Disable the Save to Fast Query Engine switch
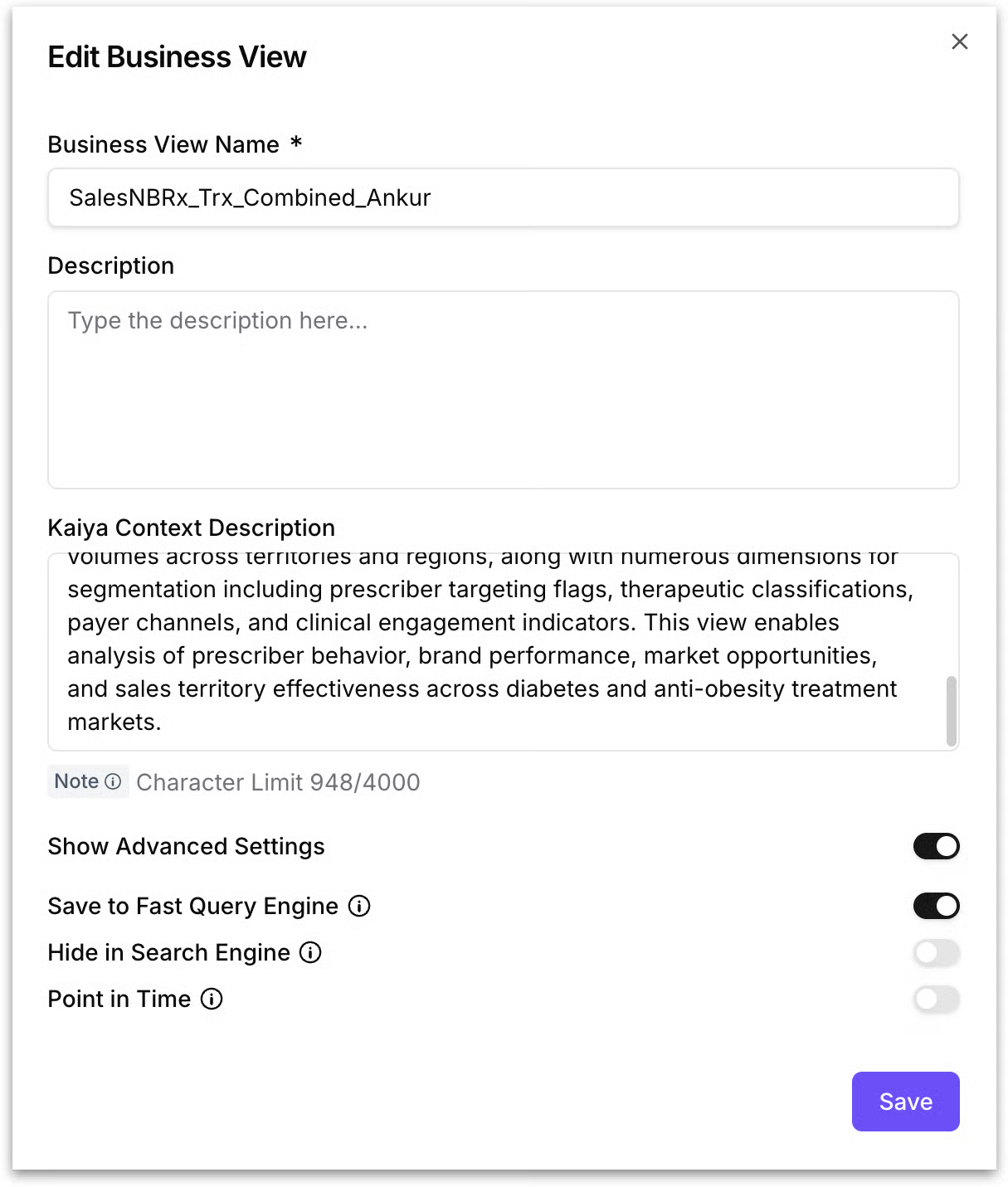 click(x=936, y=906)
